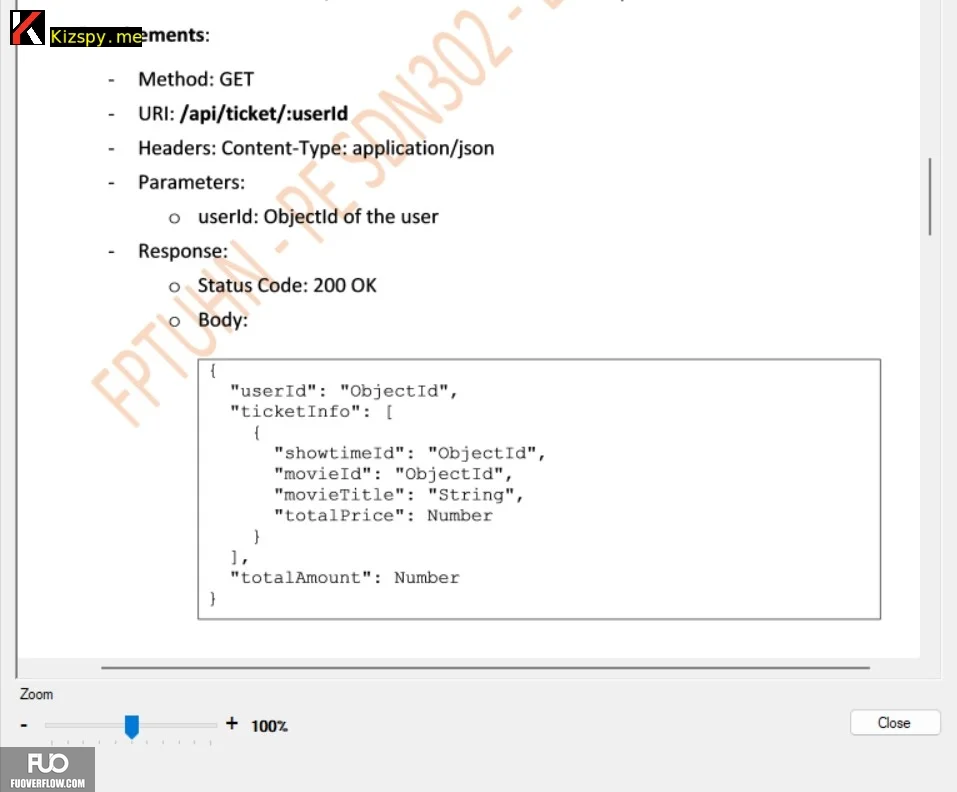Click 'Status Code: 200 OK'
The height and width of the screenshot is (792, 957).
[287, 286]
